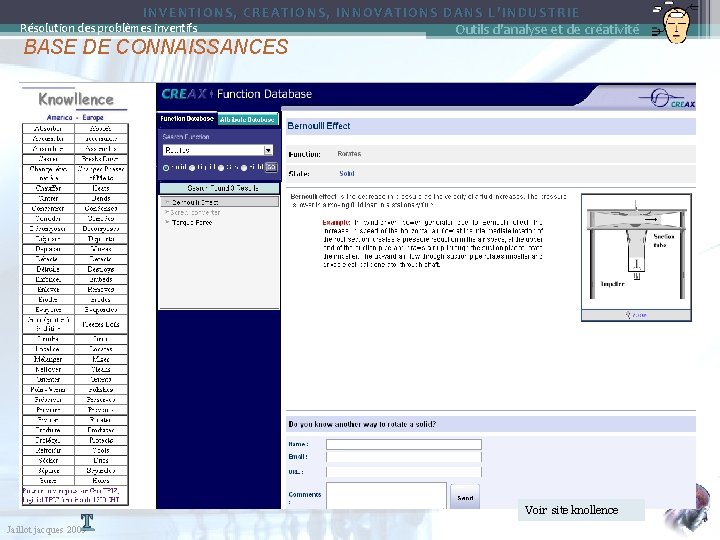Screen dimensions: 720x540
Task: Click the magnifier view link below the diagram
Action: tap(636, 315)
